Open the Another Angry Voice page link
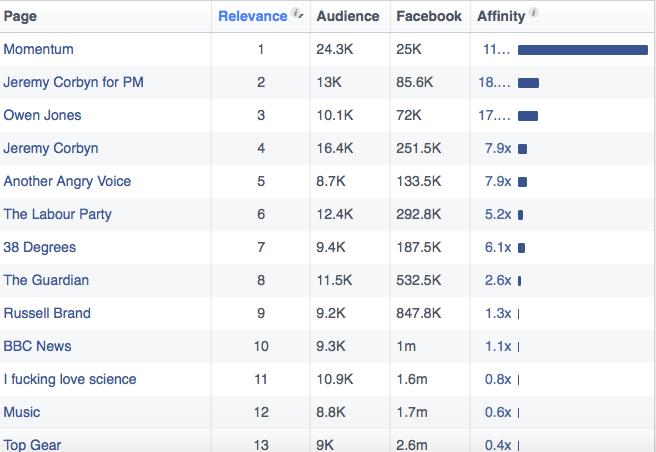This screenshot has width=656, height=452. [67, 181]
